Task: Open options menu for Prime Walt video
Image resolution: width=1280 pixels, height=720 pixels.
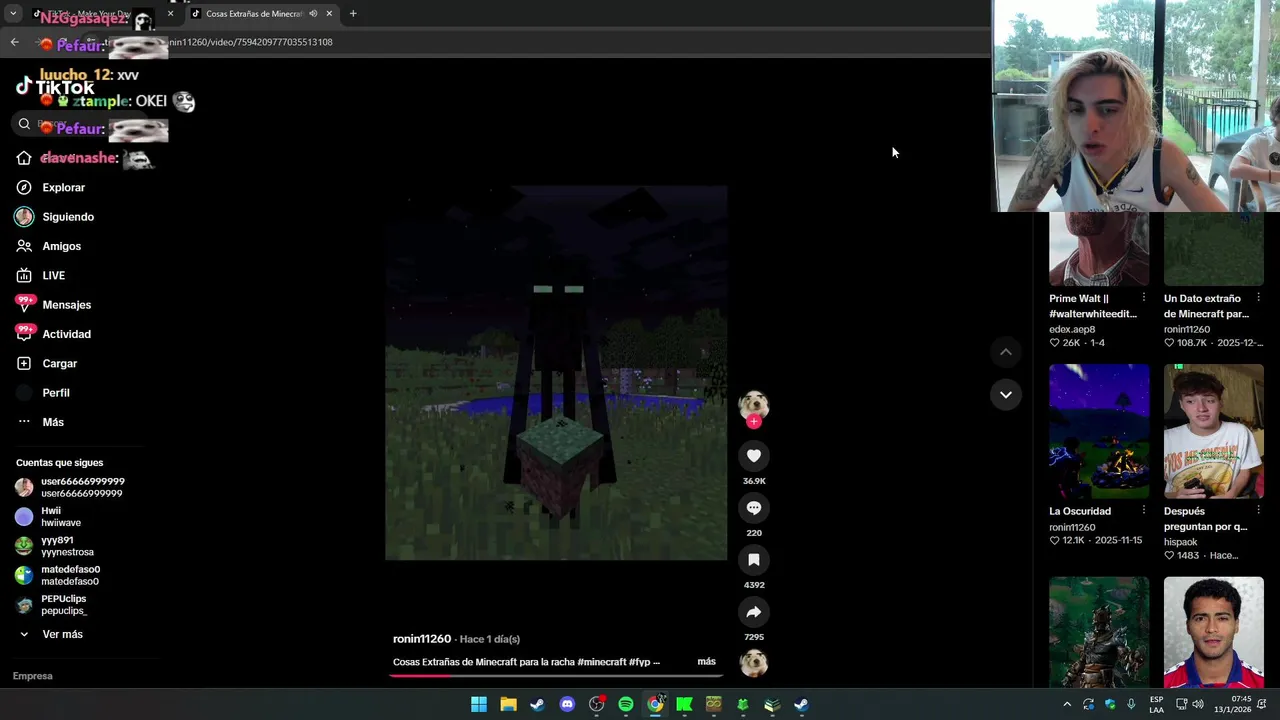Action: (1143, 299)
